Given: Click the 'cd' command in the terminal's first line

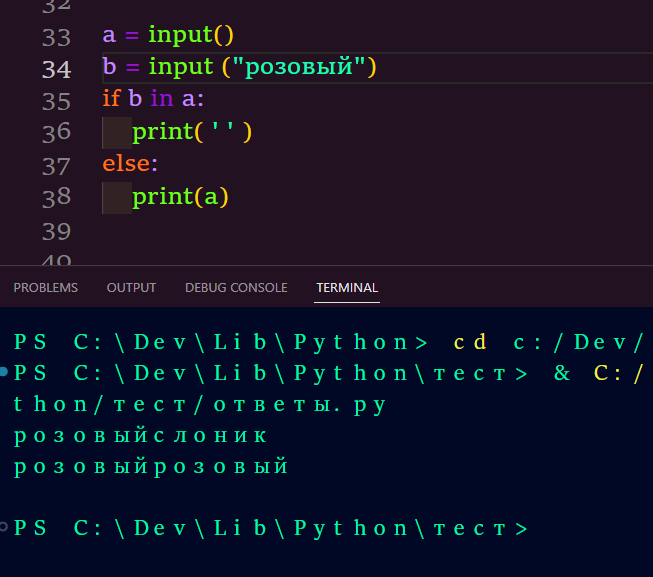Looking at the screenshot, I should 470,342.
